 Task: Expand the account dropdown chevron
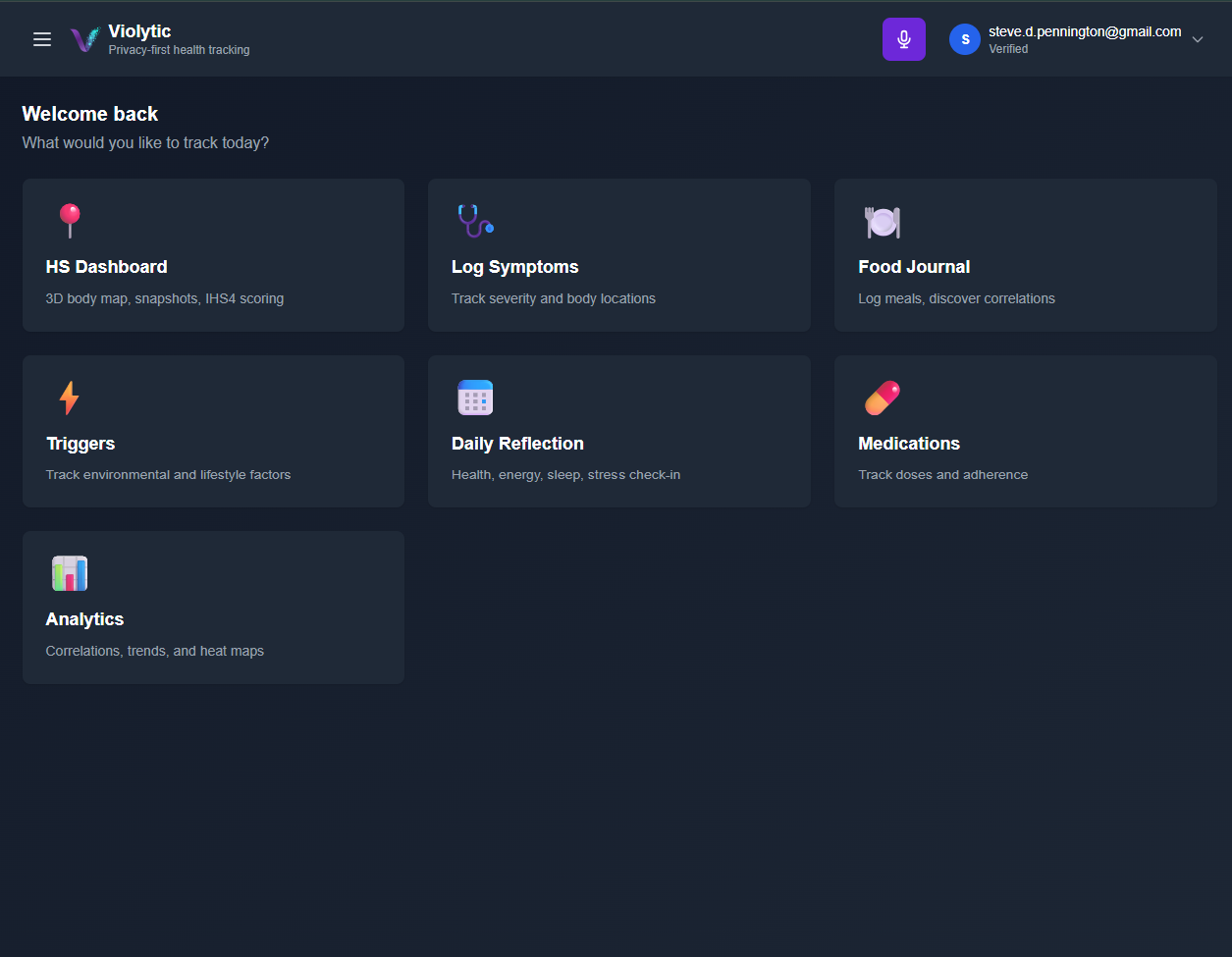click(x=1198, y=39)
